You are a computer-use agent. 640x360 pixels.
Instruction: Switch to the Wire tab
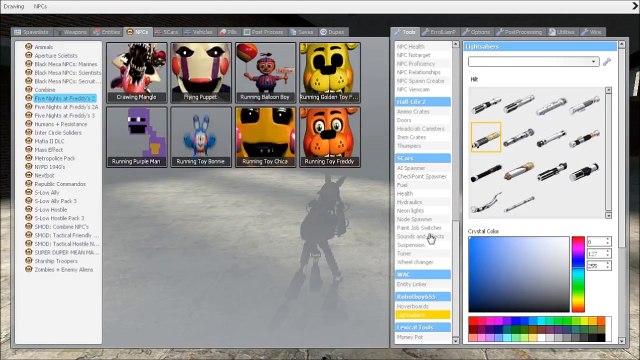click(x=592, y=32)
